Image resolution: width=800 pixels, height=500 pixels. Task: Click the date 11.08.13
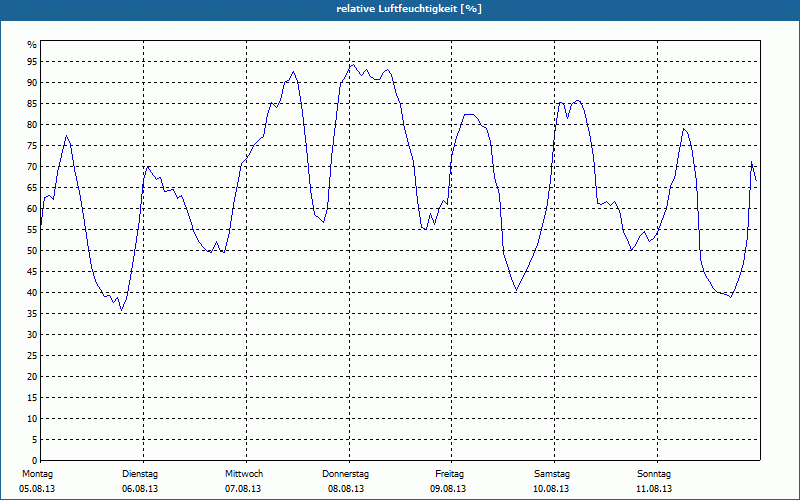coord(654,489)
